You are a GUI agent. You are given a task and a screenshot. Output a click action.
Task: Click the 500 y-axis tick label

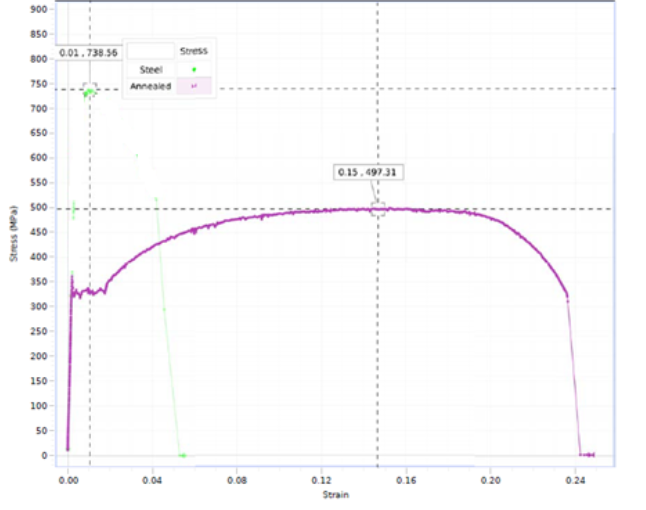(39, 207)
